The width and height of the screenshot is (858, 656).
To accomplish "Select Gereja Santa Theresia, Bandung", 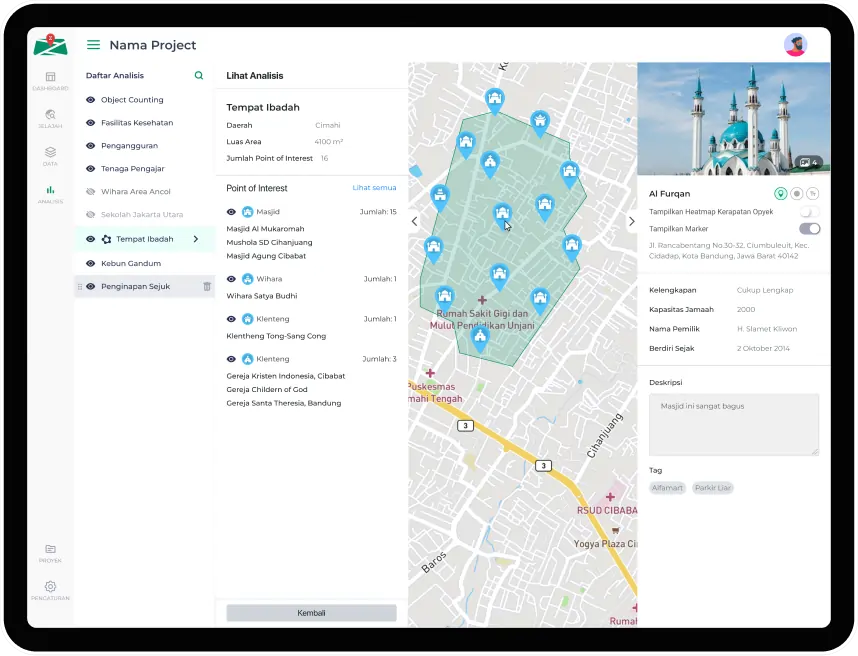I will pyautogui.click(x=283, y=403).
